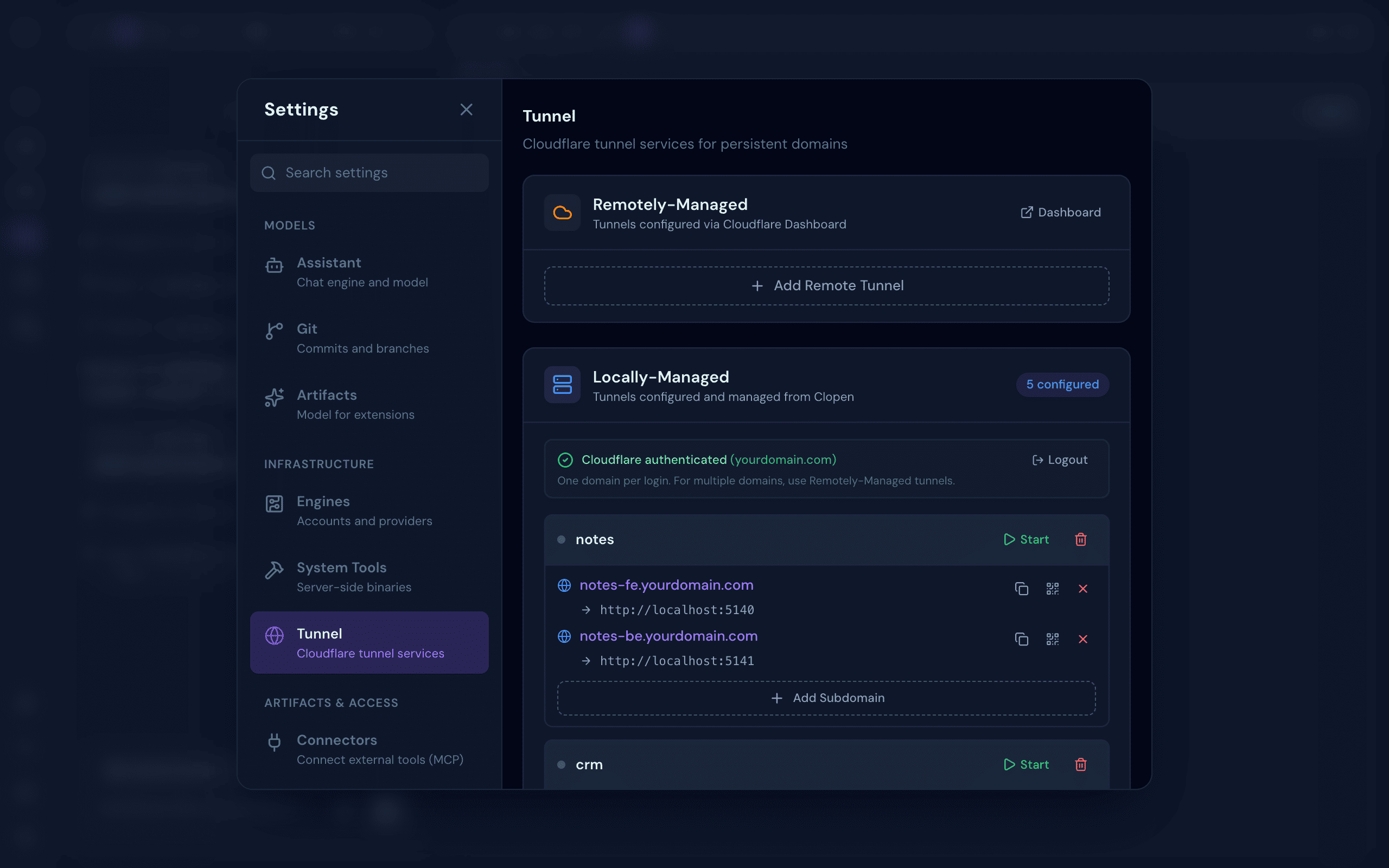Start the crm tunnel
This screenshot has height=868, width=1389.
coord(1026,765)
